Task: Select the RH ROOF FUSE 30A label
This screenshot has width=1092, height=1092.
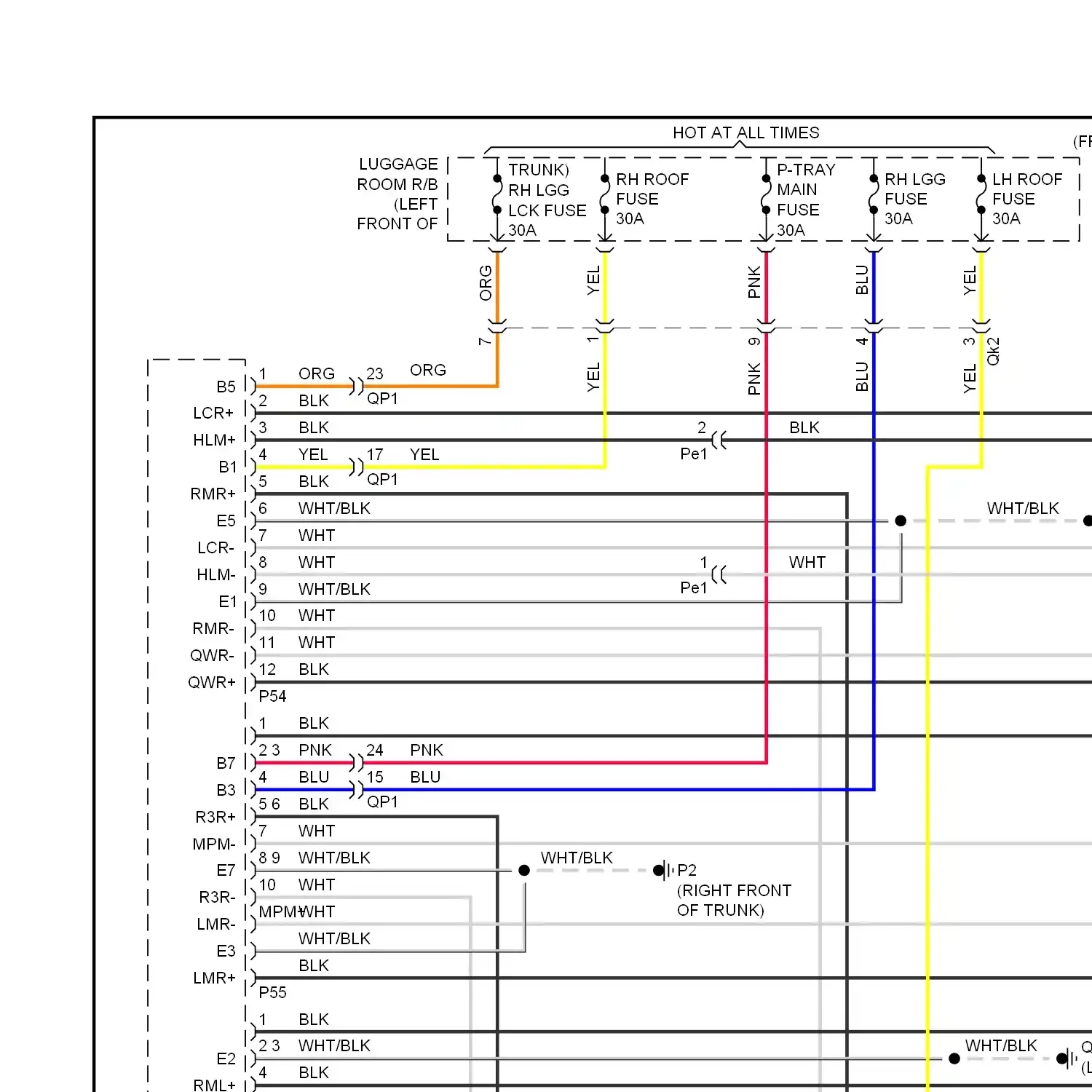Action: (652, 199)
